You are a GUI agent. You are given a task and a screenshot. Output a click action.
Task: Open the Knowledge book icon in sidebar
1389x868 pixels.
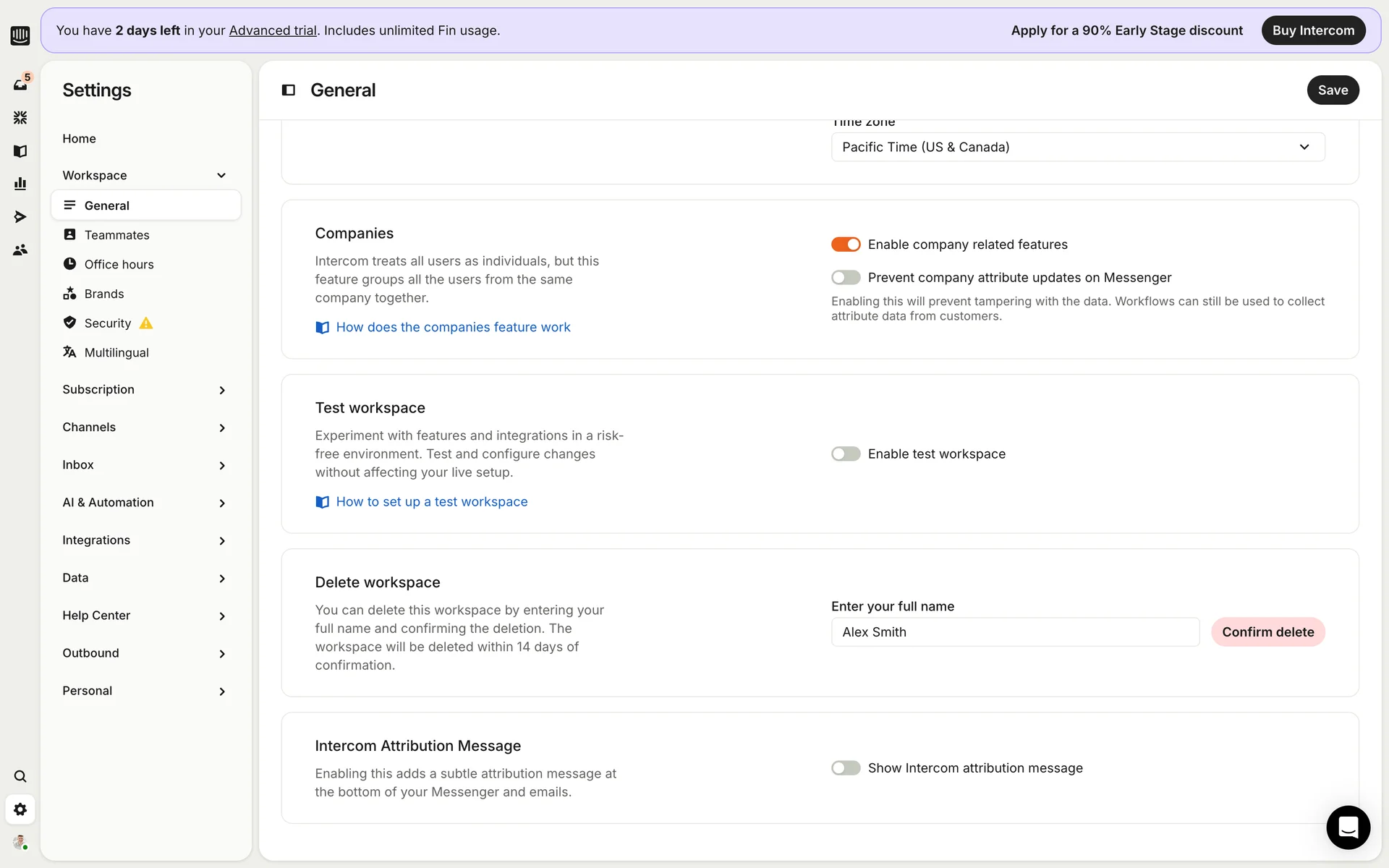20,151
